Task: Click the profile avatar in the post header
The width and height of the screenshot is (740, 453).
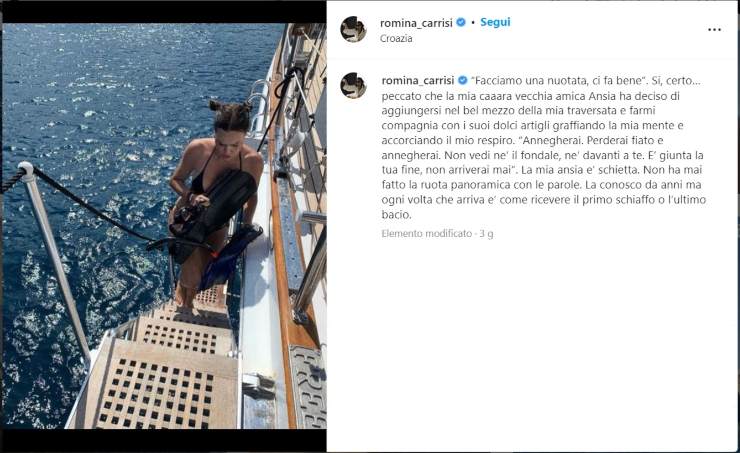Action: tap(353, 29)
